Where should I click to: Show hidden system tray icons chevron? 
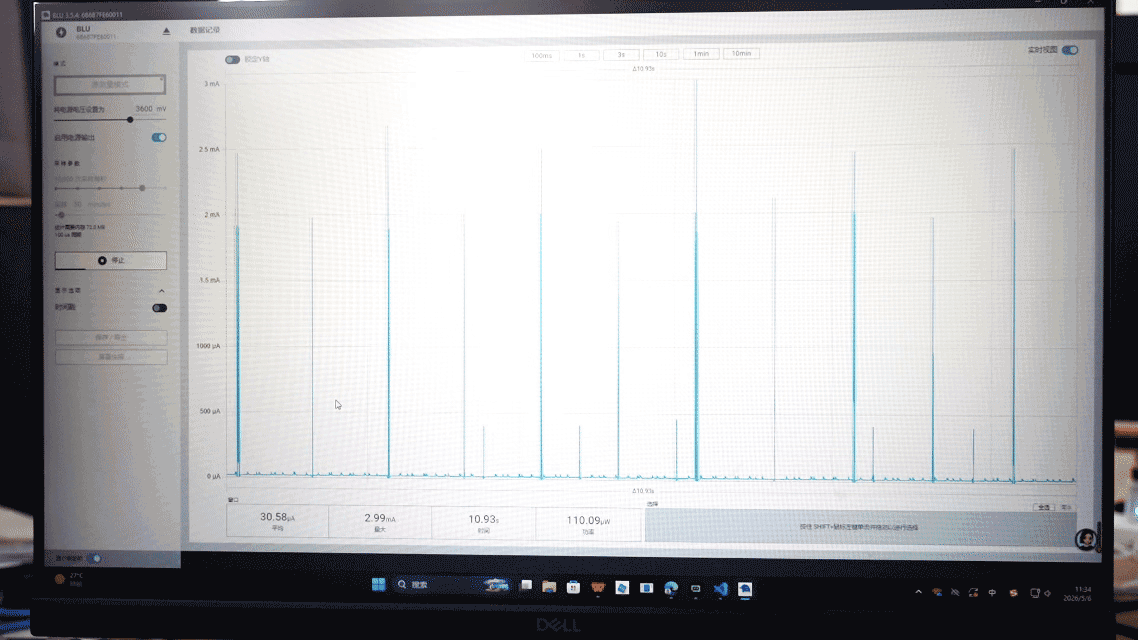tap(919, 592)
